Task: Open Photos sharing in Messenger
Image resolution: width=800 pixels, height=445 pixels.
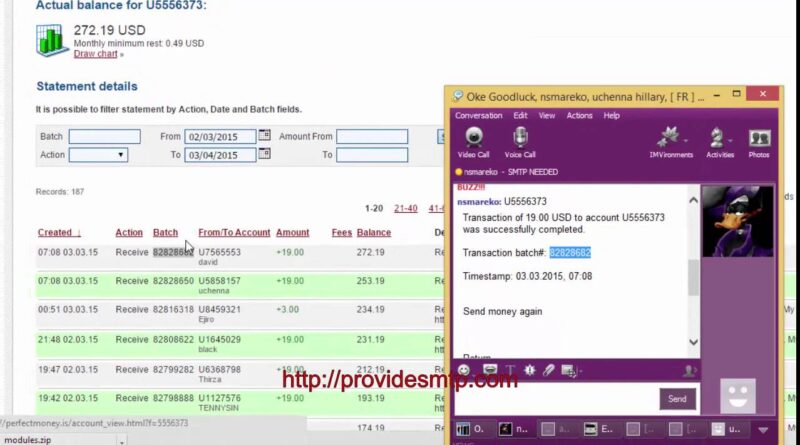Action: [759, 142]
